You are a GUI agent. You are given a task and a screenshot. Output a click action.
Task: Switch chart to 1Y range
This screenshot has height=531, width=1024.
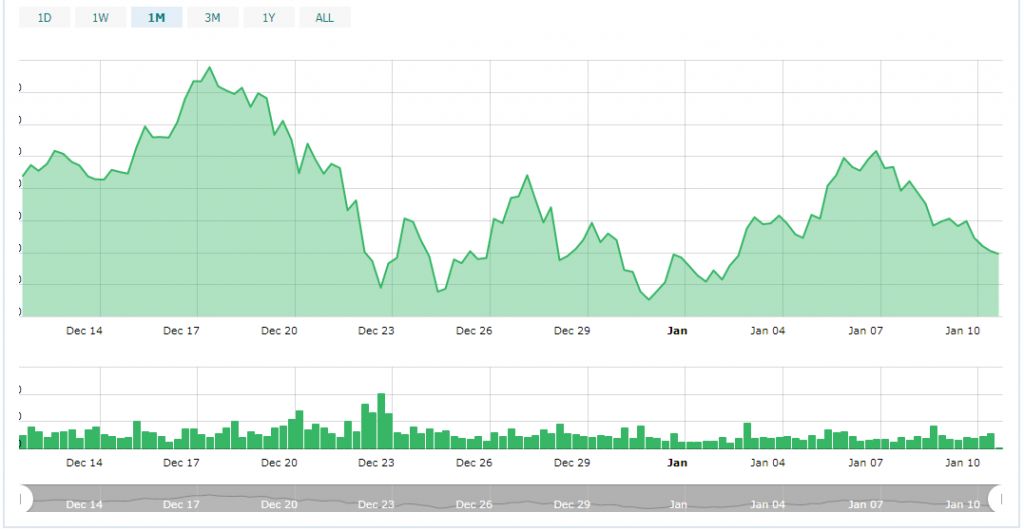coord(268,17)
